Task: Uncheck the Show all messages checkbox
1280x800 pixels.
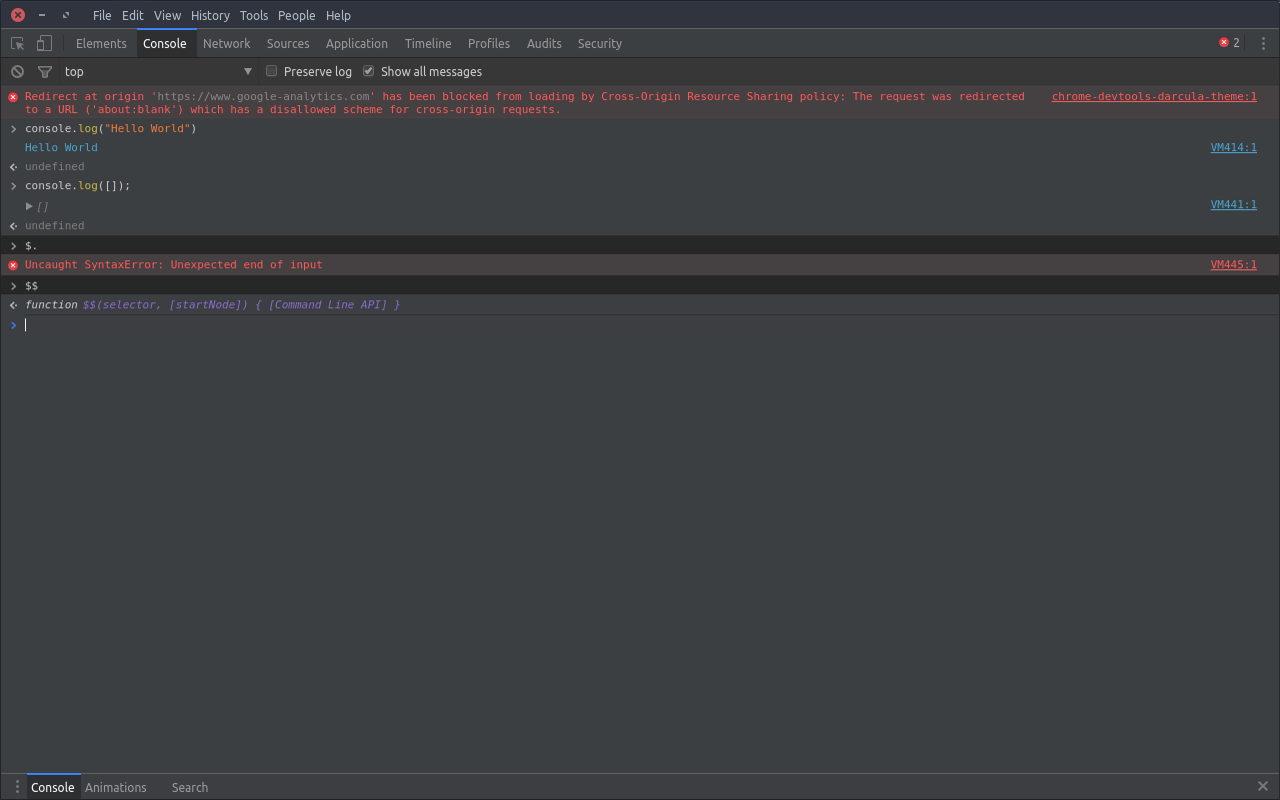Action: point(368,71)
